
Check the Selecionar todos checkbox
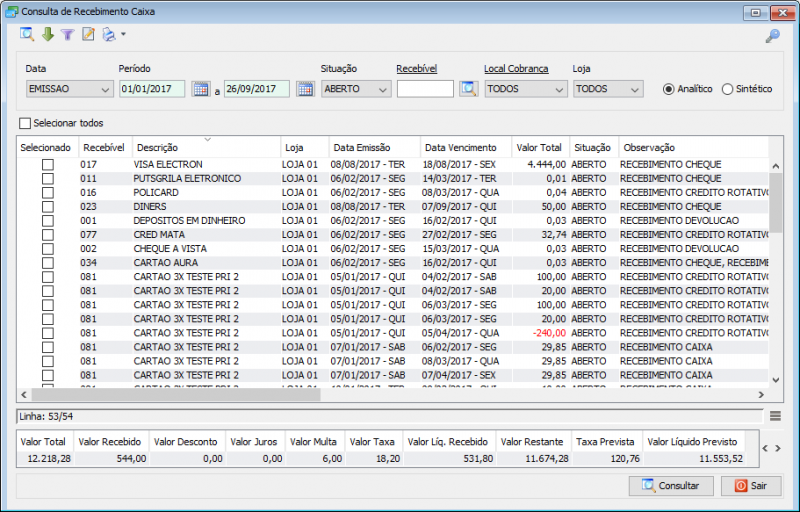coord(24,123)
